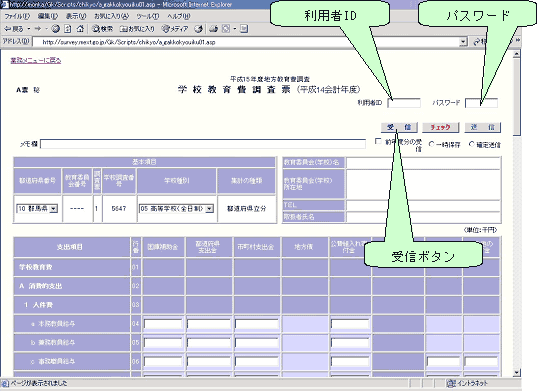The height and width of the screenshot is (391, 539).
Task: Tick the previous-year data receive checkbox
Action: coord(378,141)
